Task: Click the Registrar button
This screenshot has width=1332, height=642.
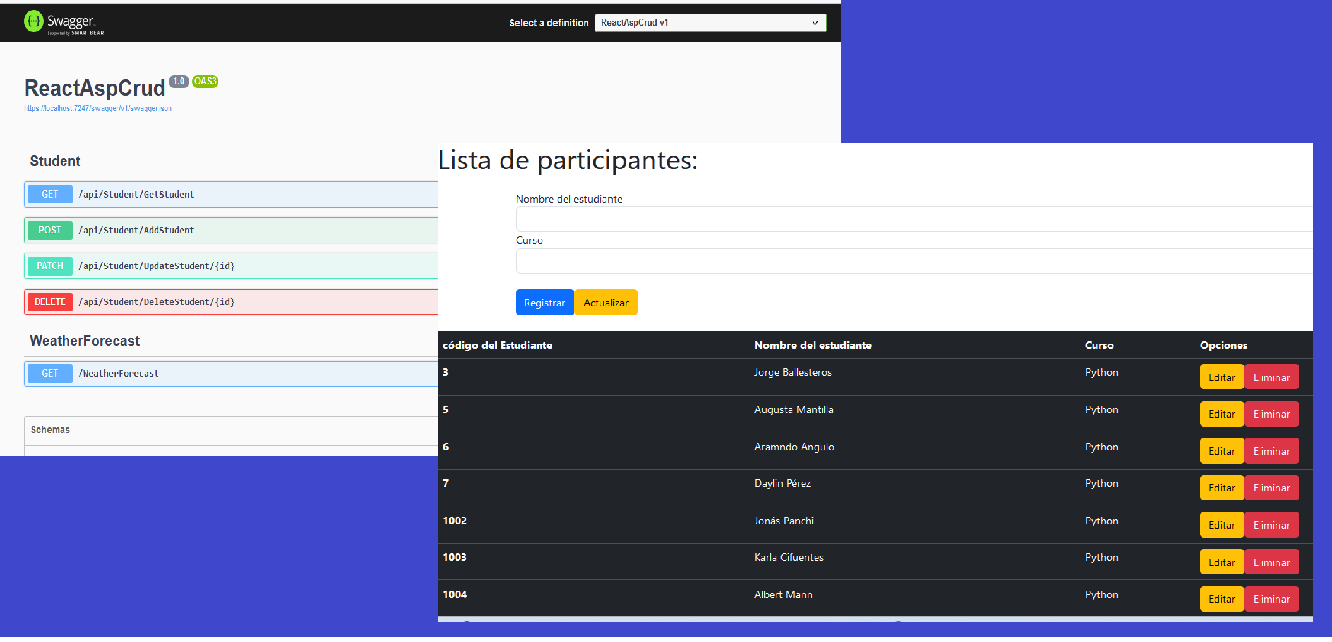Action: click(x=545, y=302)
